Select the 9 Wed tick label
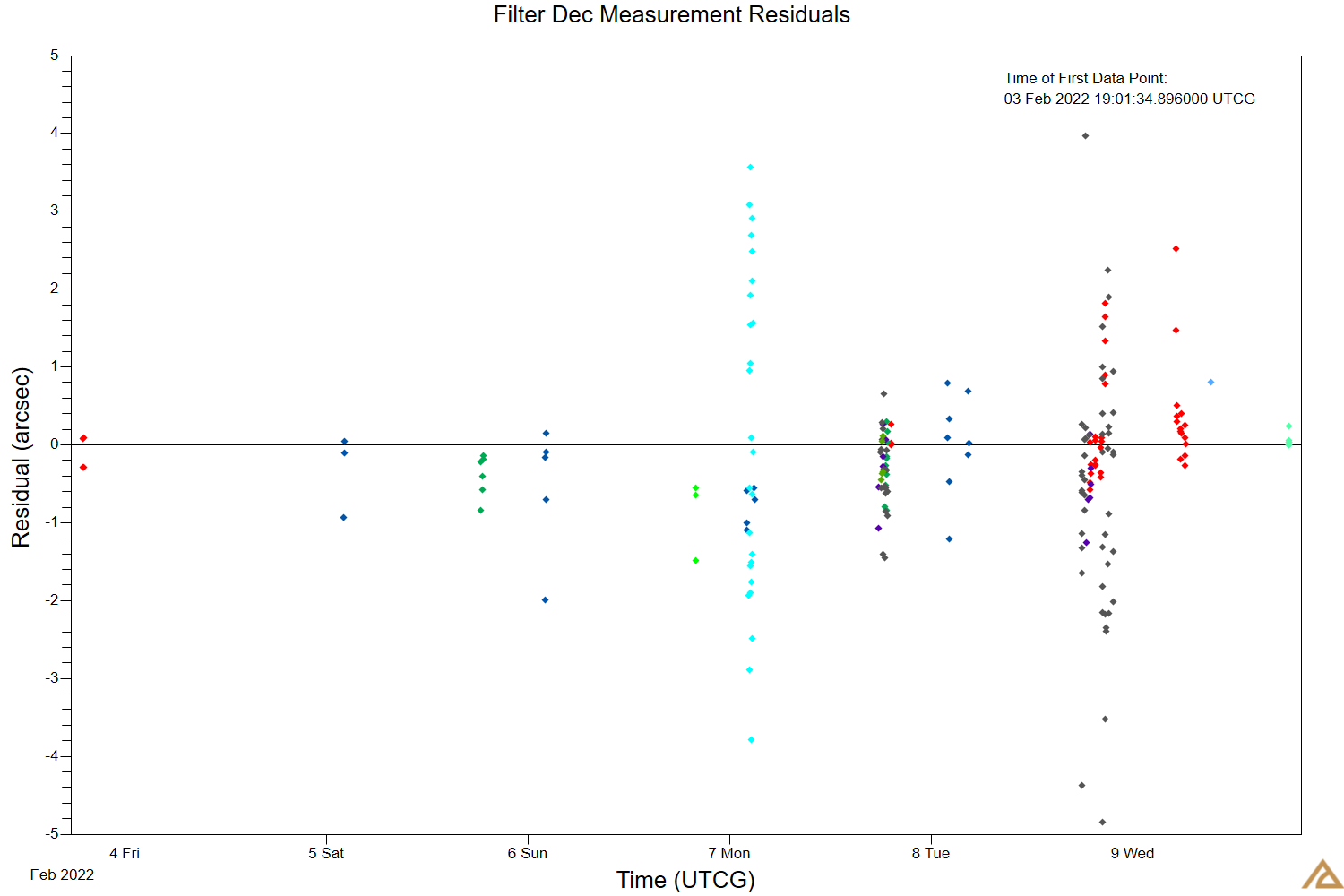Screen dimensions: 1344x896 (x=1133, y=854)
